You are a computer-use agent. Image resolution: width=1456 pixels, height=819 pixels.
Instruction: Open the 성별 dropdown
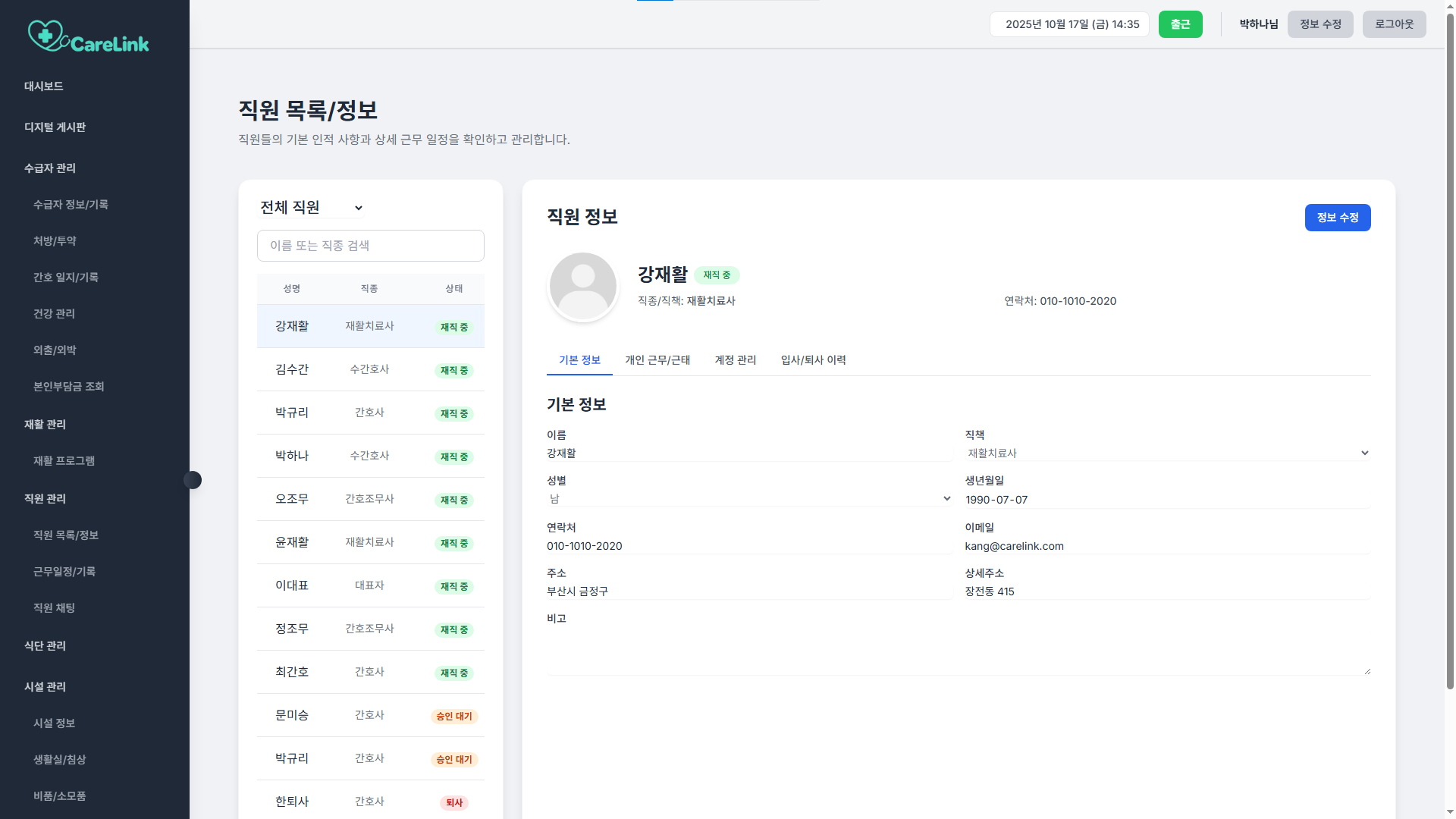click(x=749, y=498)
